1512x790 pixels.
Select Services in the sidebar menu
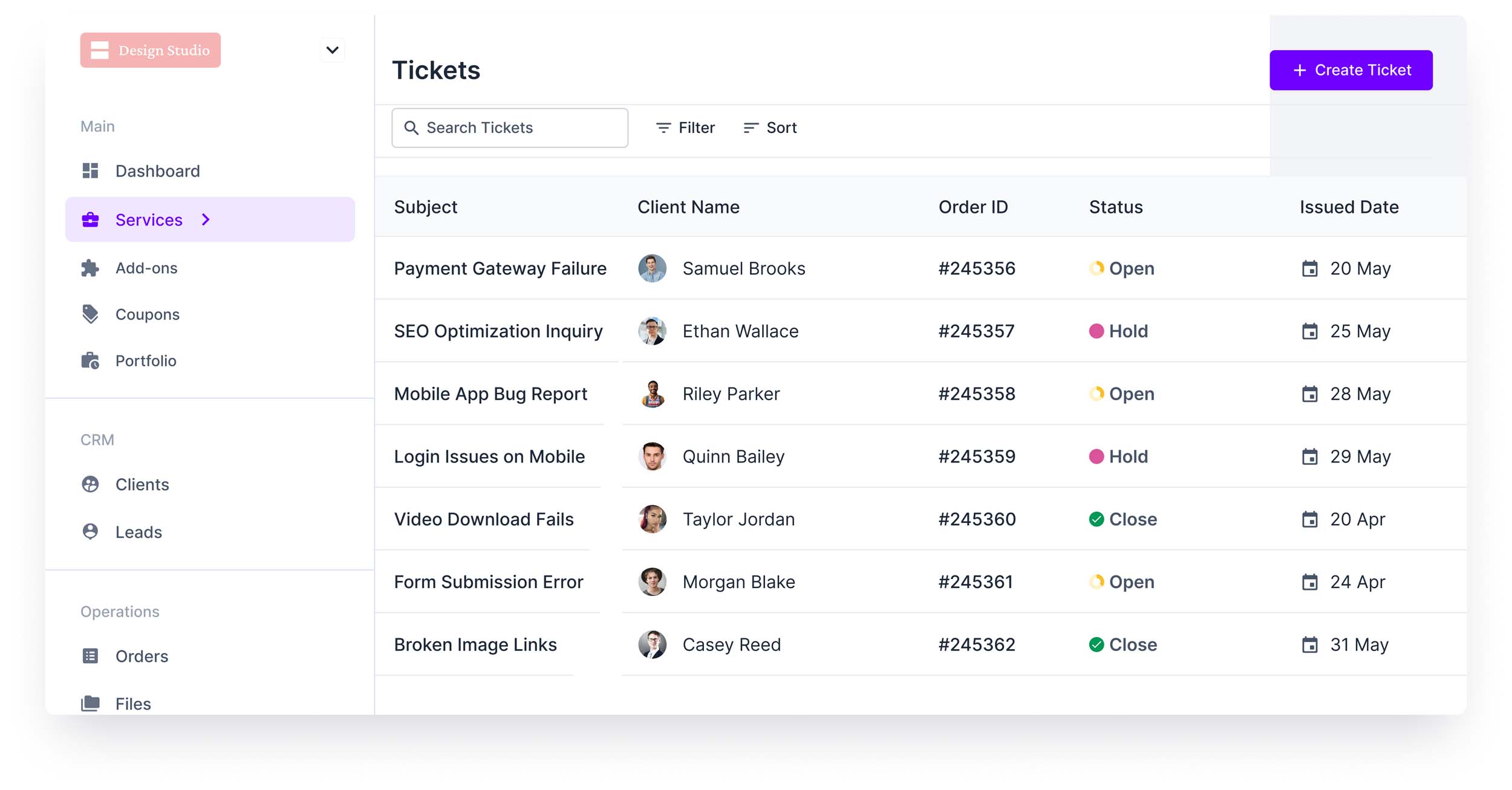point(149,220)
